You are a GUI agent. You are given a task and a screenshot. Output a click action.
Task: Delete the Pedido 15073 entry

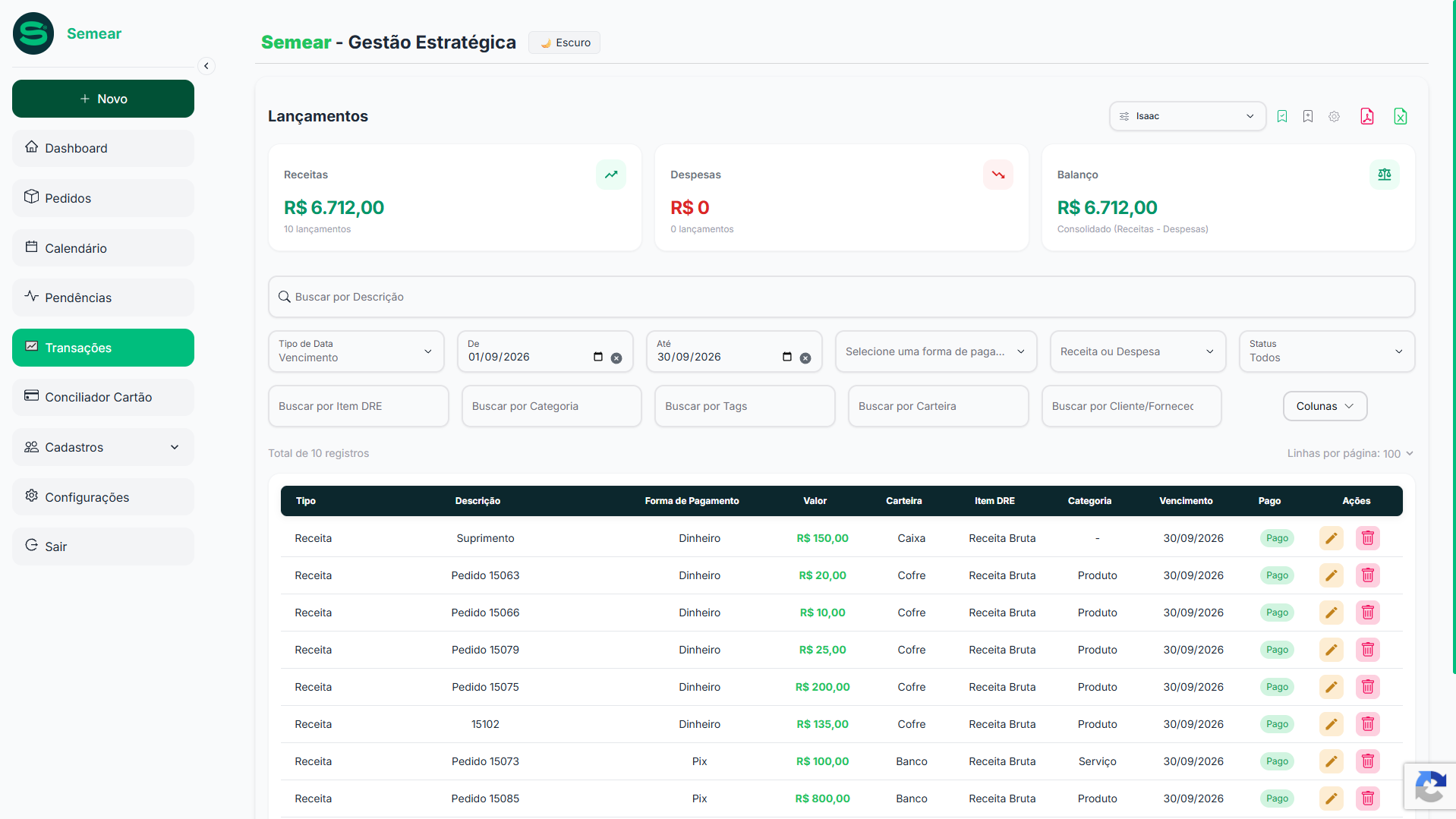click(x=1367, y=761)
